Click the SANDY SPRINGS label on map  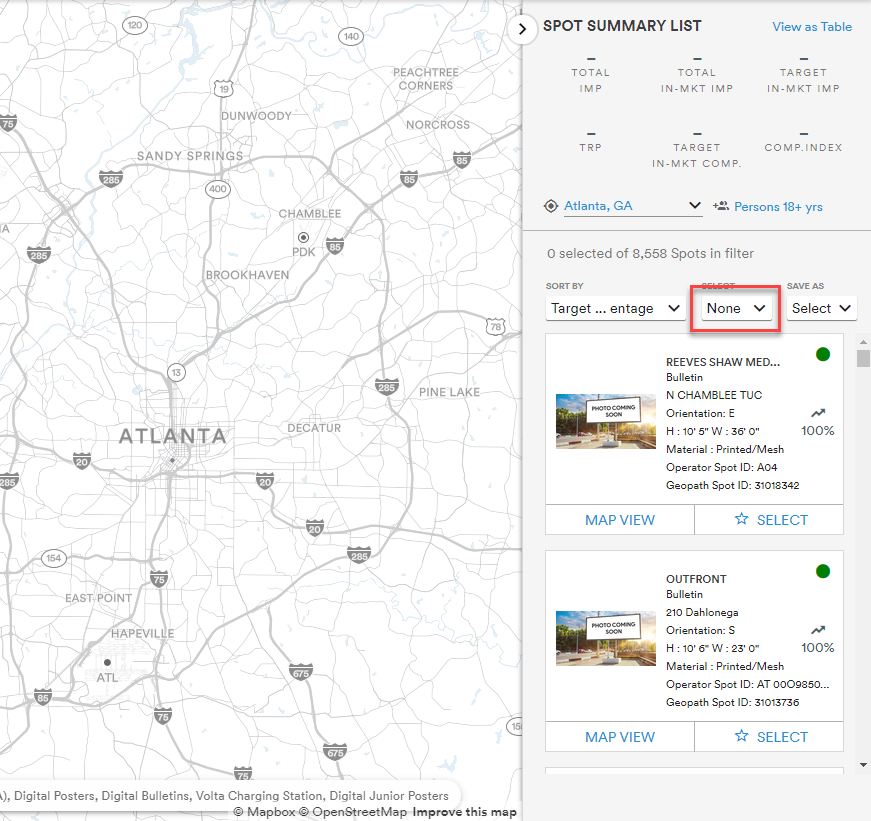(190, 156)
